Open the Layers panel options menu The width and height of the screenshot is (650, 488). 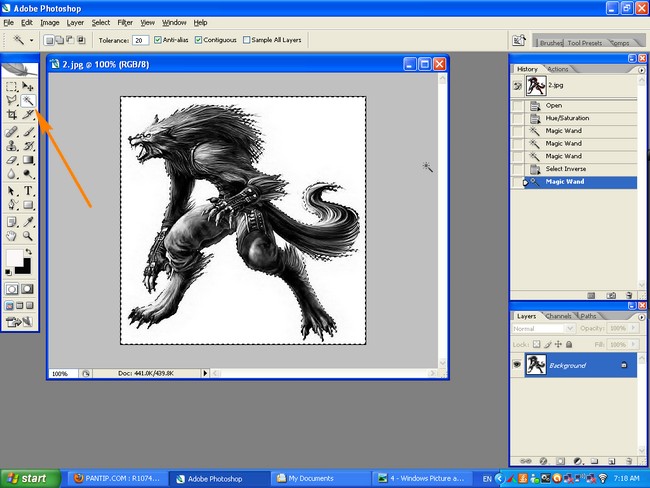pos(641,317)
